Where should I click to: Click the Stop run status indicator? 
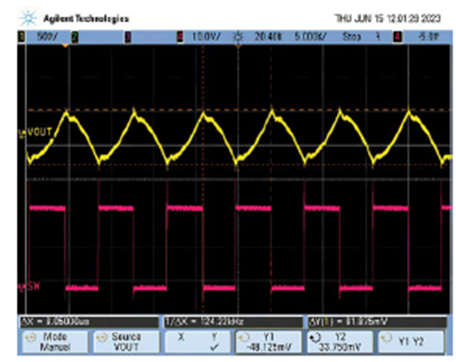(x=352, y=36)
